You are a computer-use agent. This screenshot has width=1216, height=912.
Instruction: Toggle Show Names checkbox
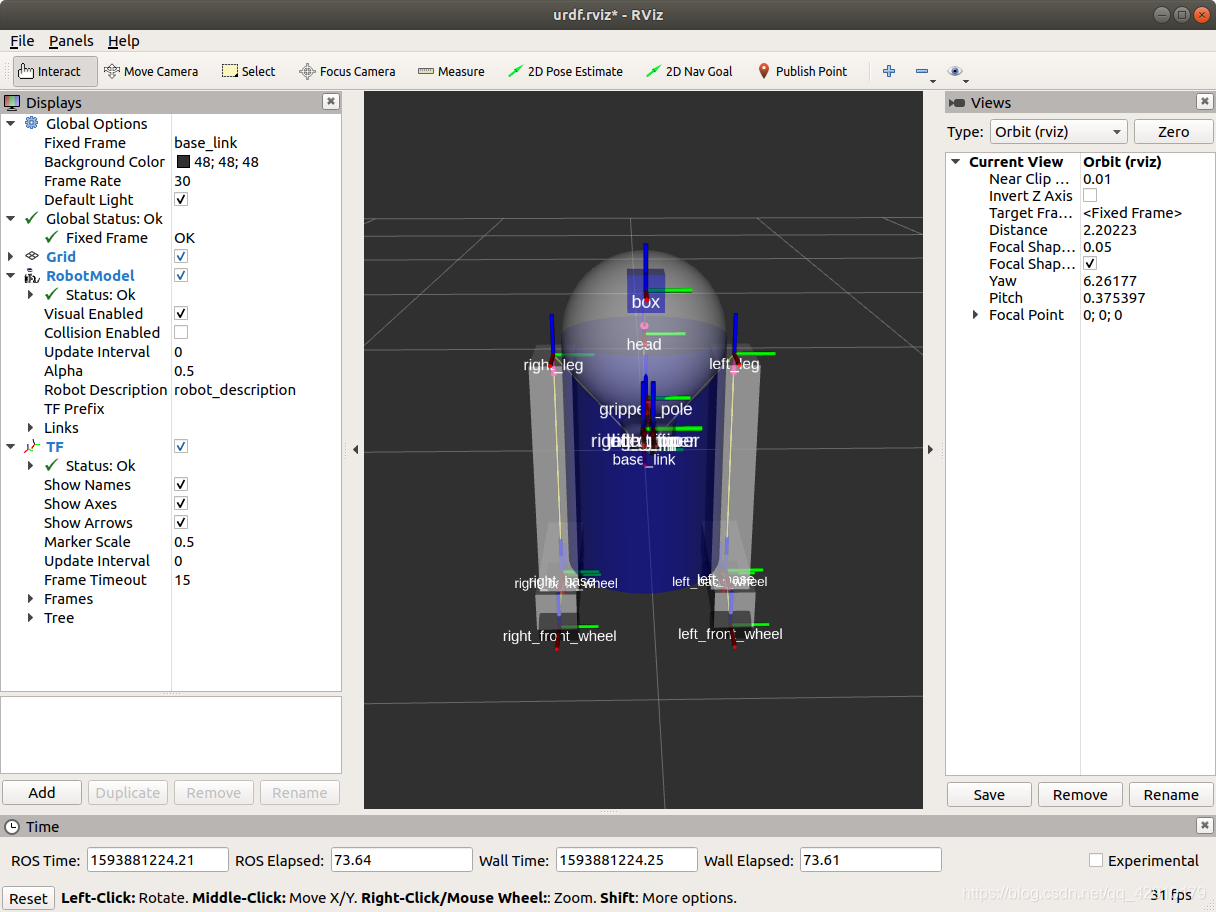[181, 485]
